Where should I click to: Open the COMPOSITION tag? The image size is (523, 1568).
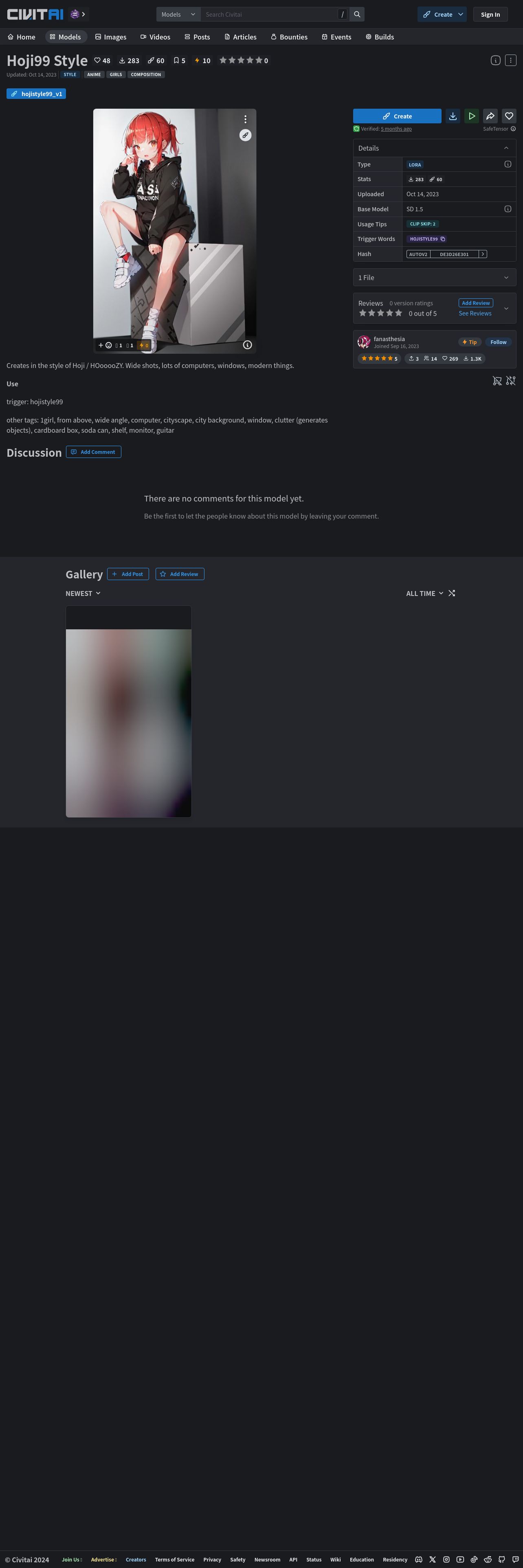pos(146,75)
